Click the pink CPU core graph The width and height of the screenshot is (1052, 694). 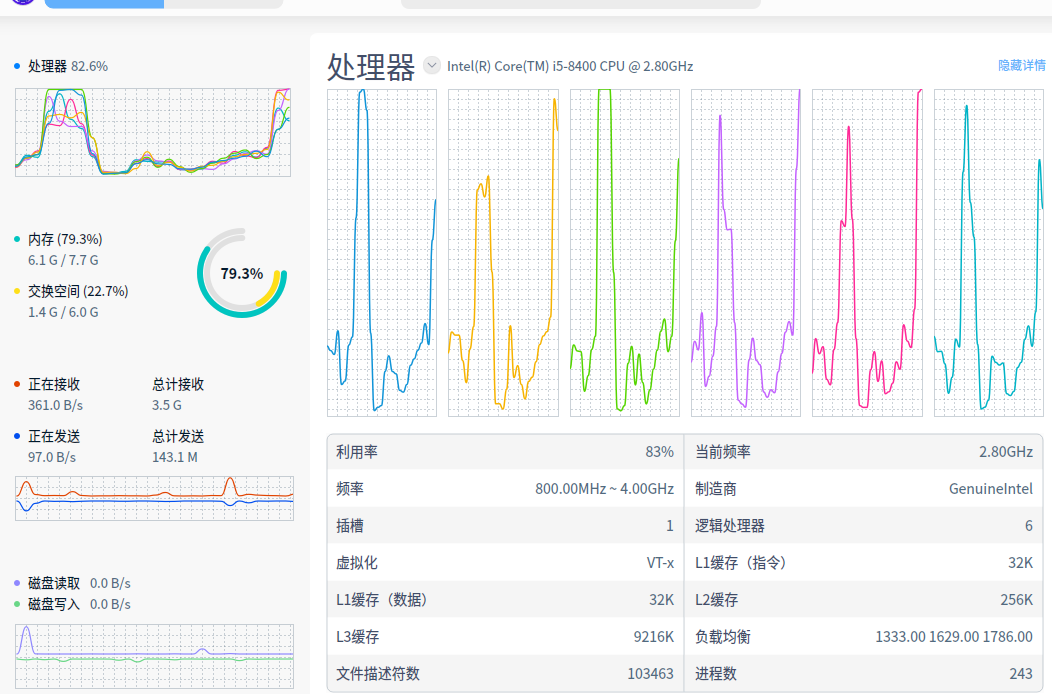(x=867, y=252)
